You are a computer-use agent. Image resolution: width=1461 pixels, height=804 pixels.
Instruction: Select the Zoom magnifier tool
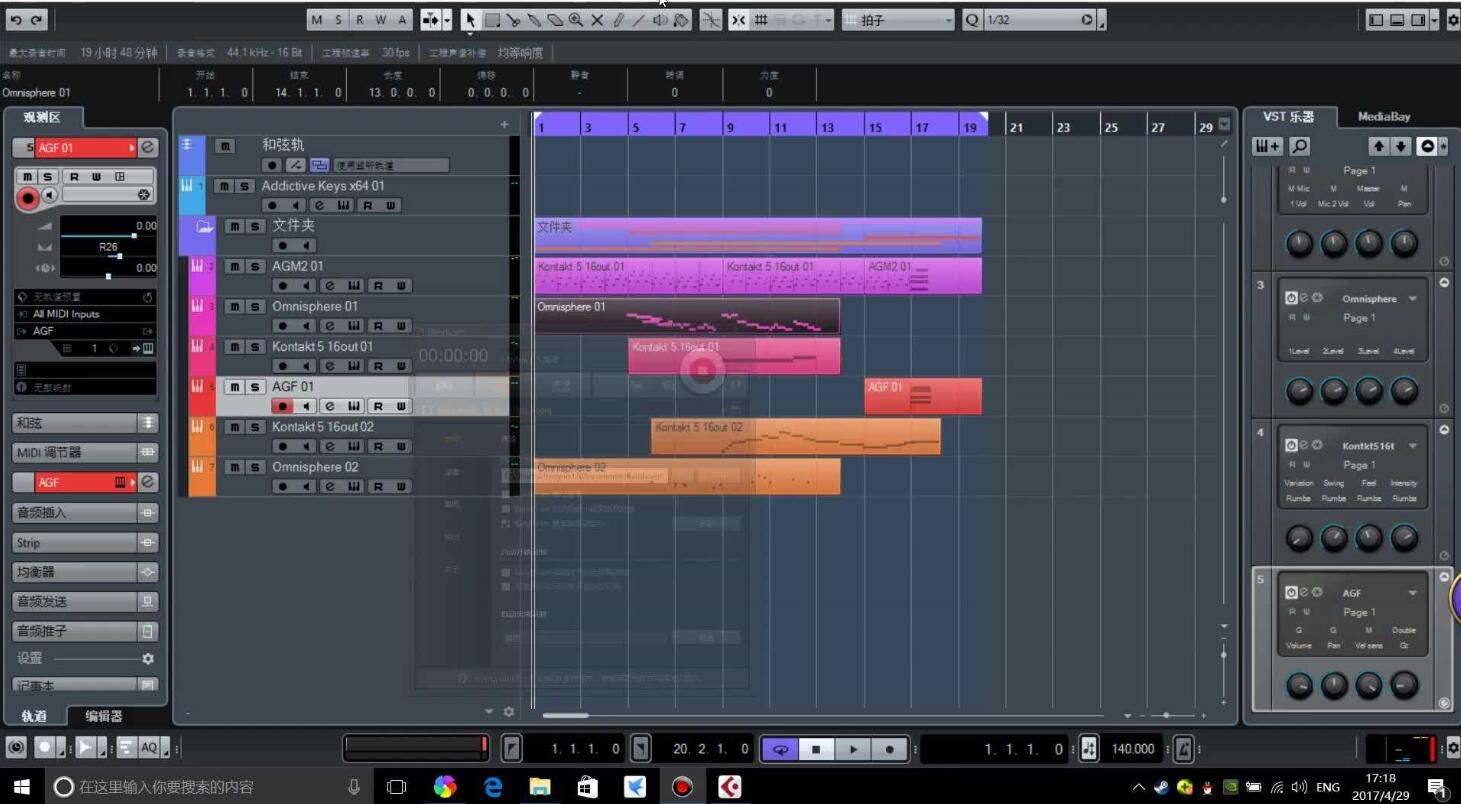click(576, 20)
